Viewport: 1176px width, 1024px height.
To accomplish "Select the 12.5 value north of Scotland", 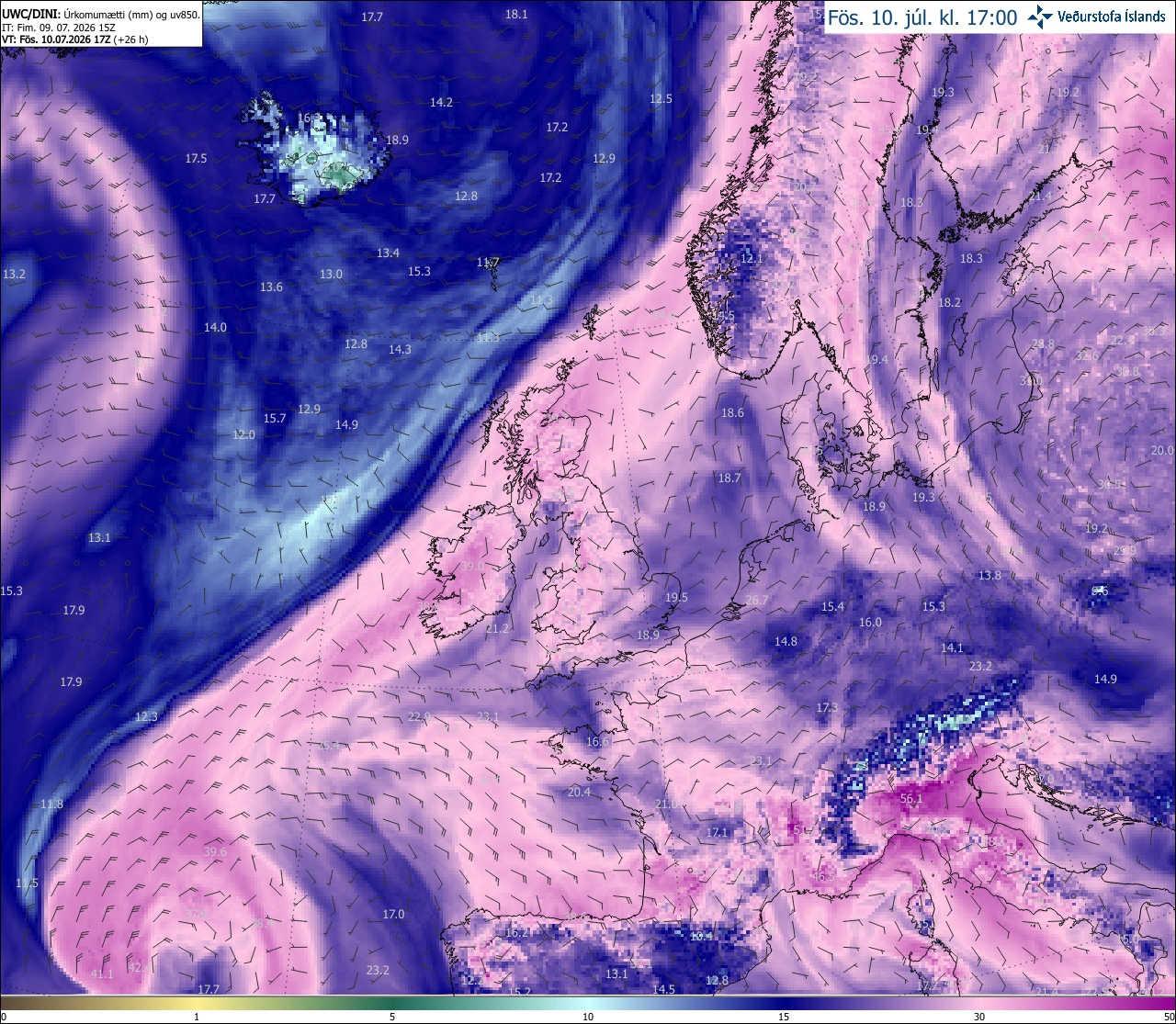I will (x=661, y=98).
